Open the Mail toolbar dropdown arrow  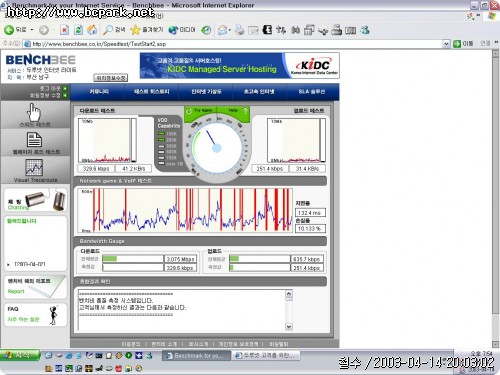[230, 30]
